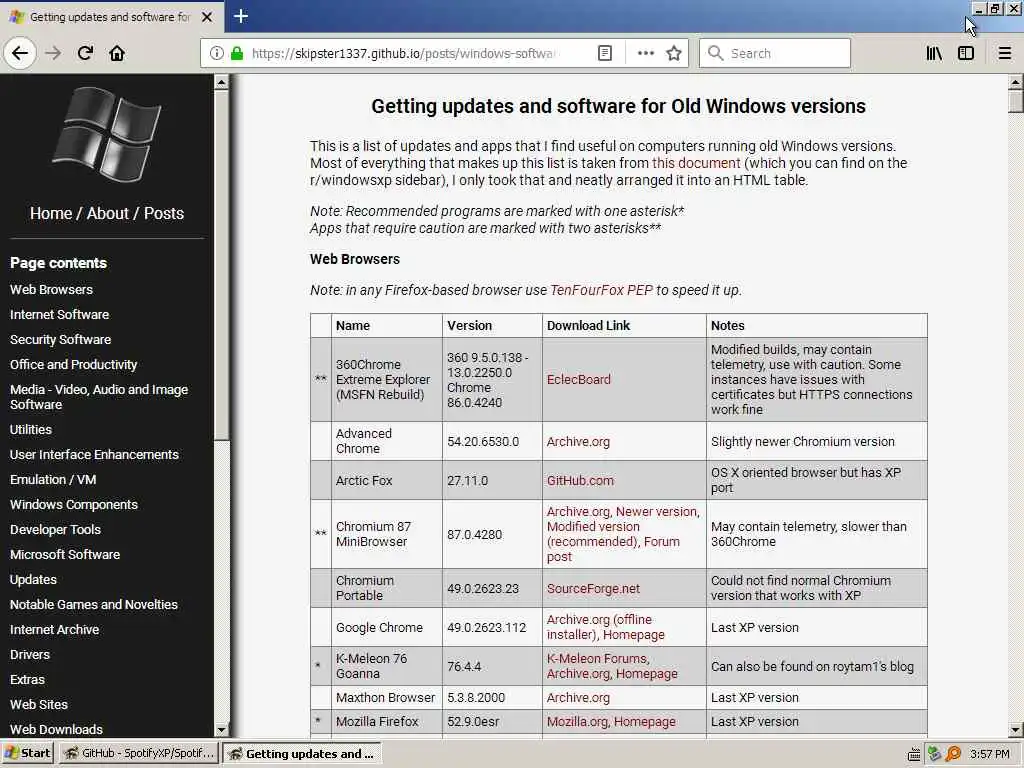Image resolution: width=1024 pixels, height=768 pixels.
Task: Jump to User Interface Enhancements section
Action: (x=94, y=455)
